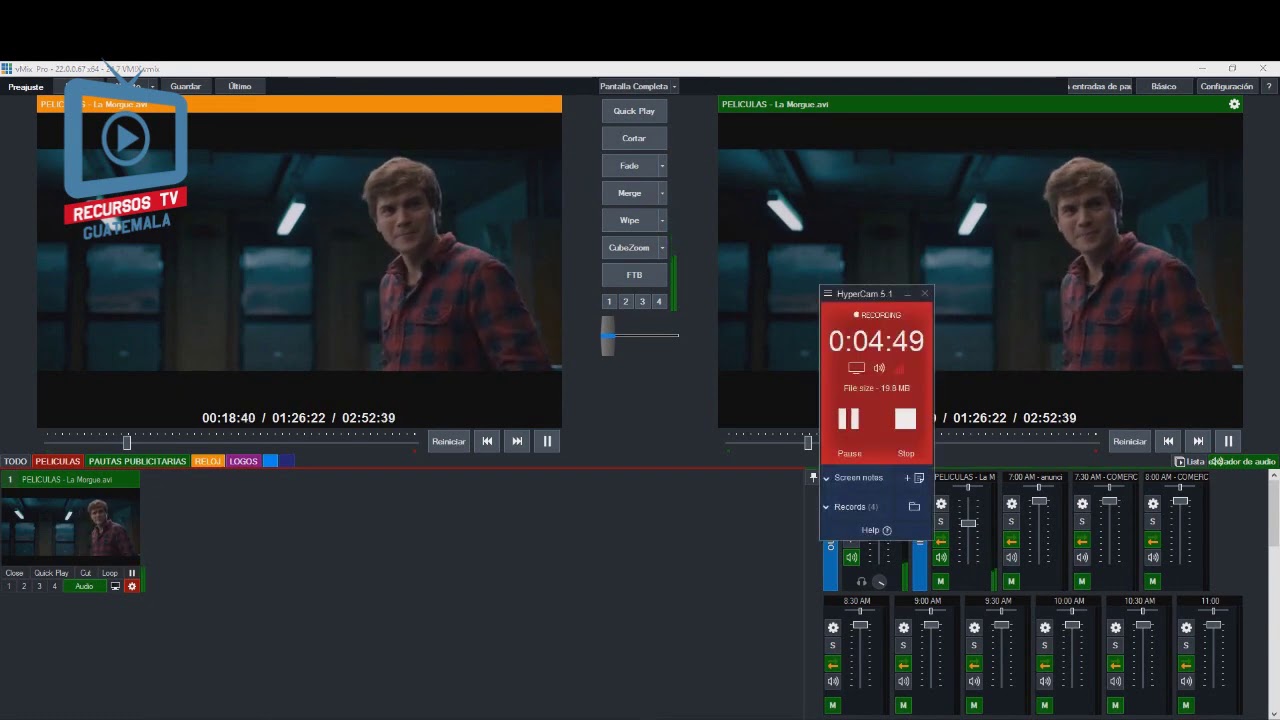Click the Cortar transition button
This screenshot has width=1280, height=720.
[x=634, y=138]
